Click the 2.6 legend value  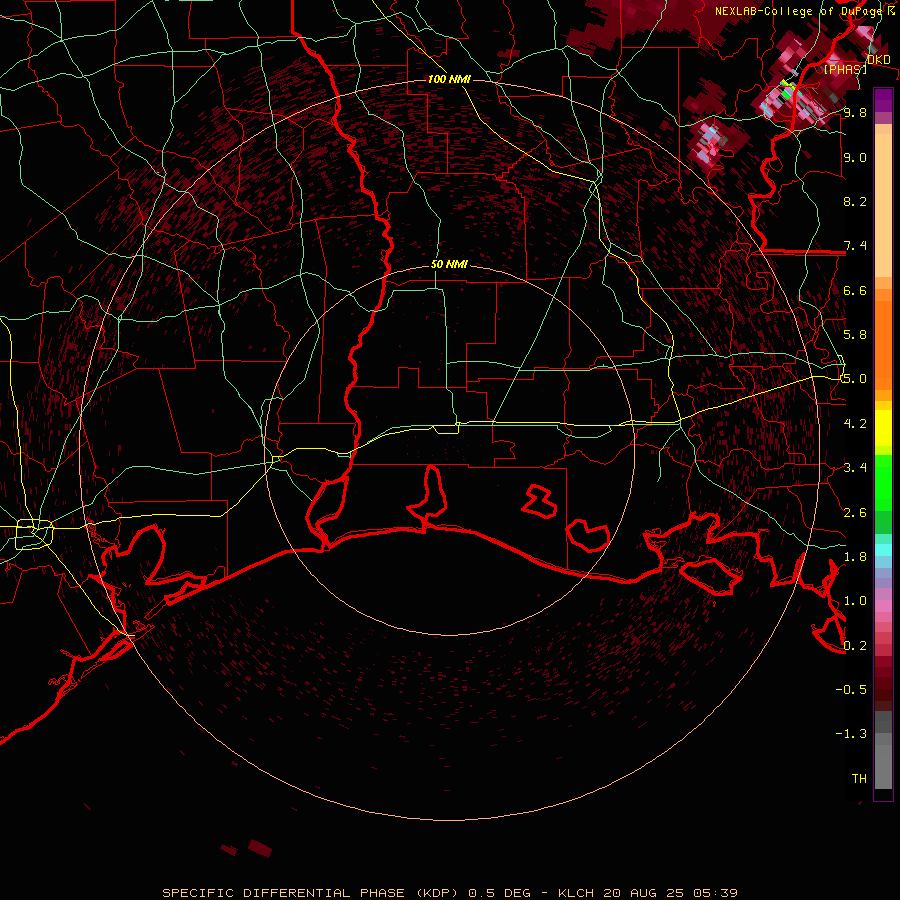pyautogui.click(x=855, y=513)
